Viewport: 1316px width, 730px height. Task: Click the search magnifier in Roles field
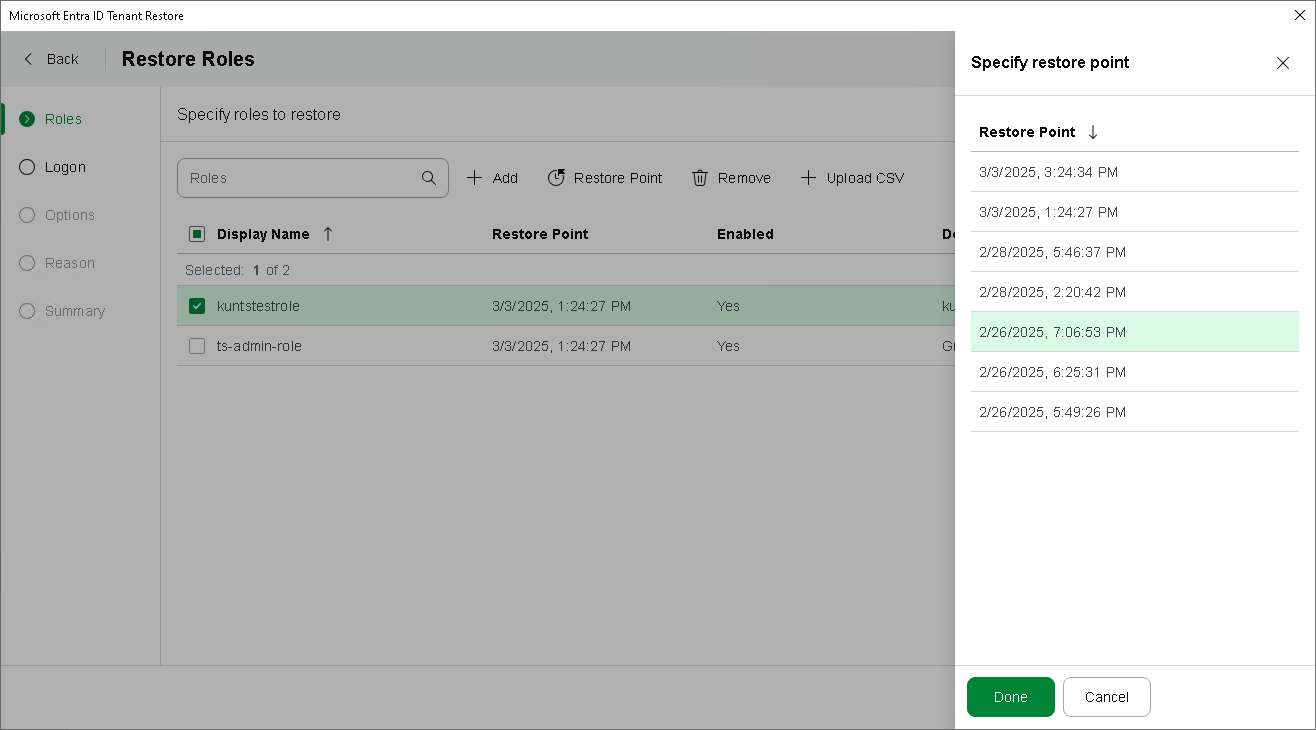coord(429,178)
